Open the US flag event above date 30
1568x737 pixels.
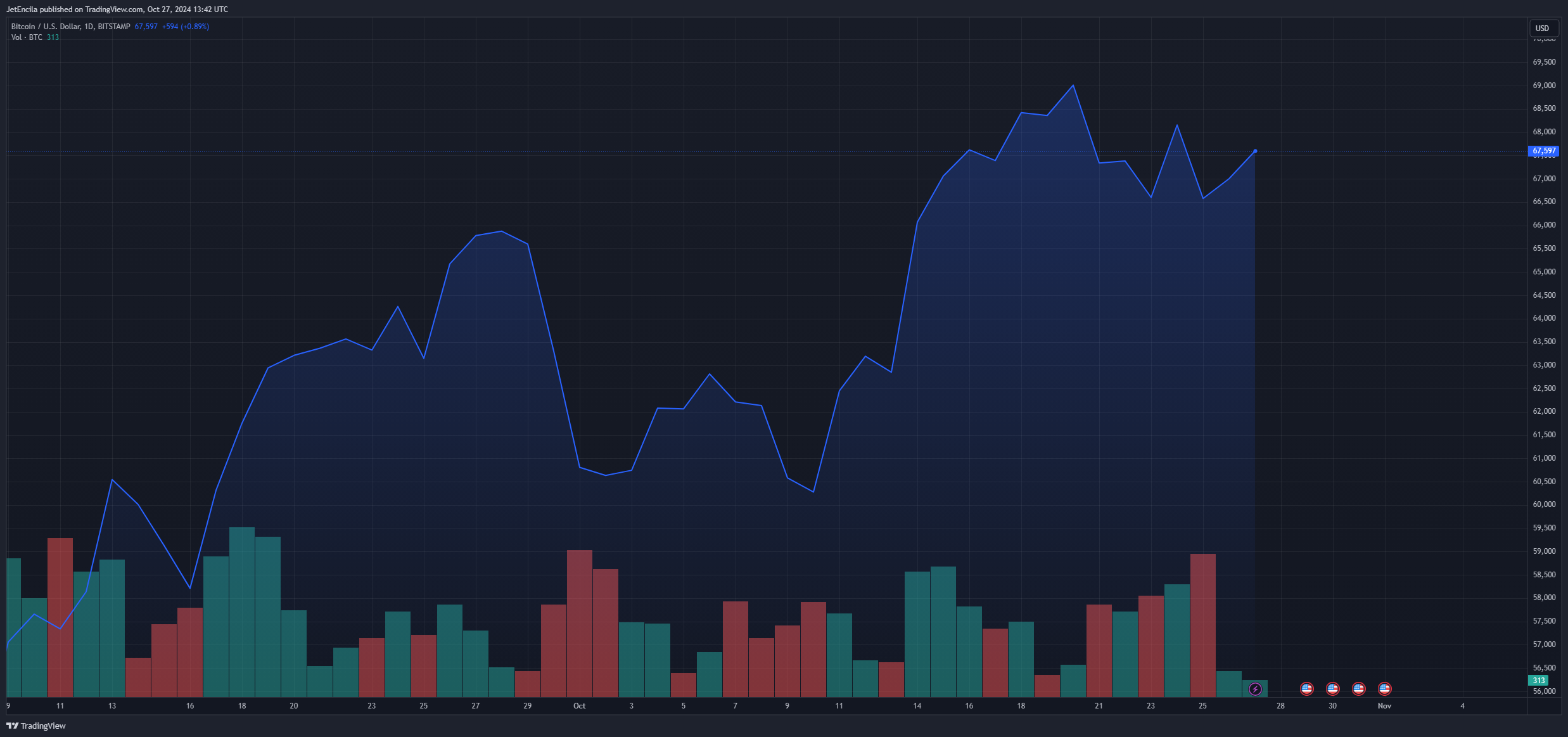click(x=1333, y=689)
